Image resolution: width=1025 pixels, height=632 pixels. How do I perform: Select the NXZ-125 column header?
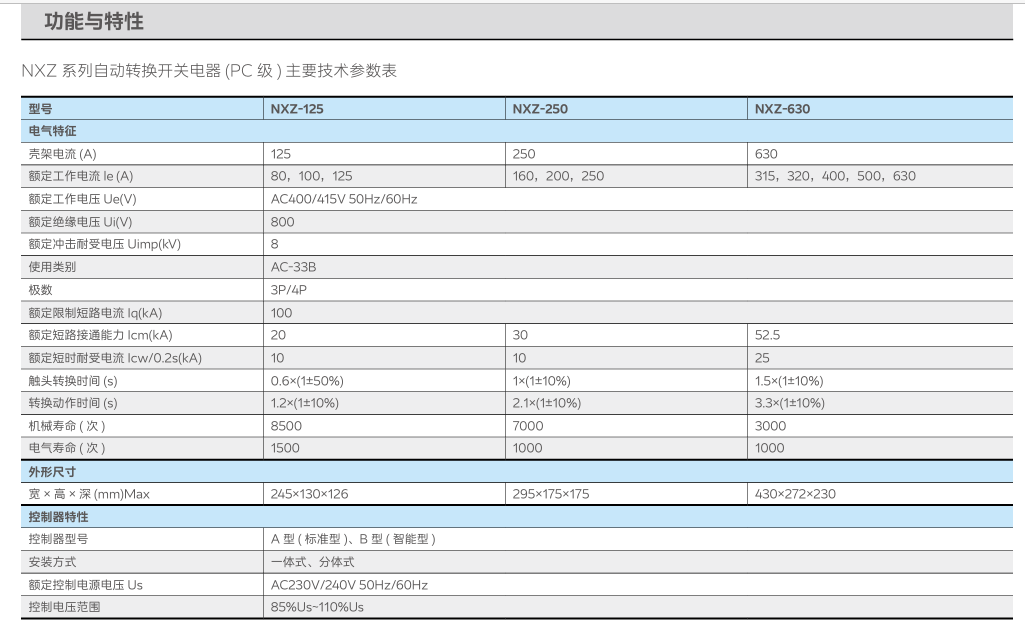[x=297, y=109]
